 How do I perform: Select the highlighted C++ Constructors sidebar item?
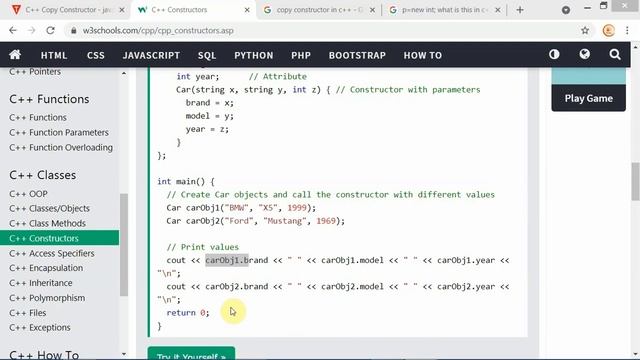[60, 238]
